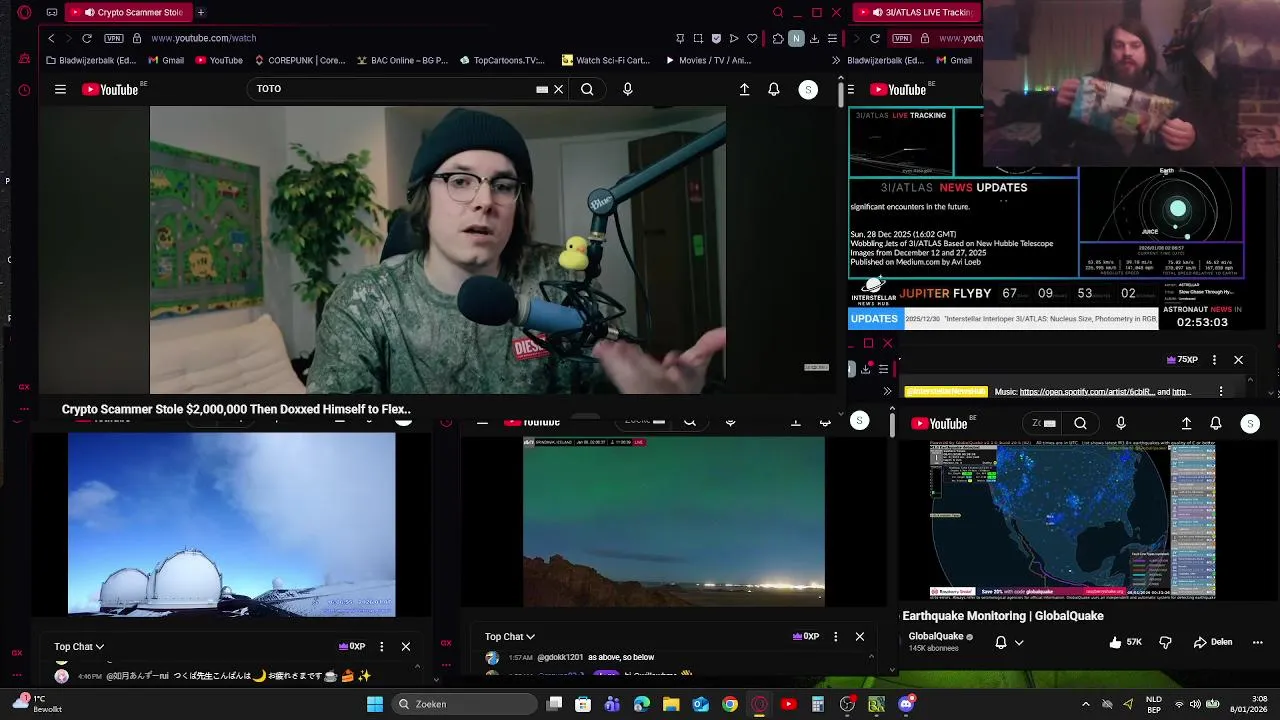Open chat options menu in aurora window
1280x720 pixels.
tap(836, 636)
